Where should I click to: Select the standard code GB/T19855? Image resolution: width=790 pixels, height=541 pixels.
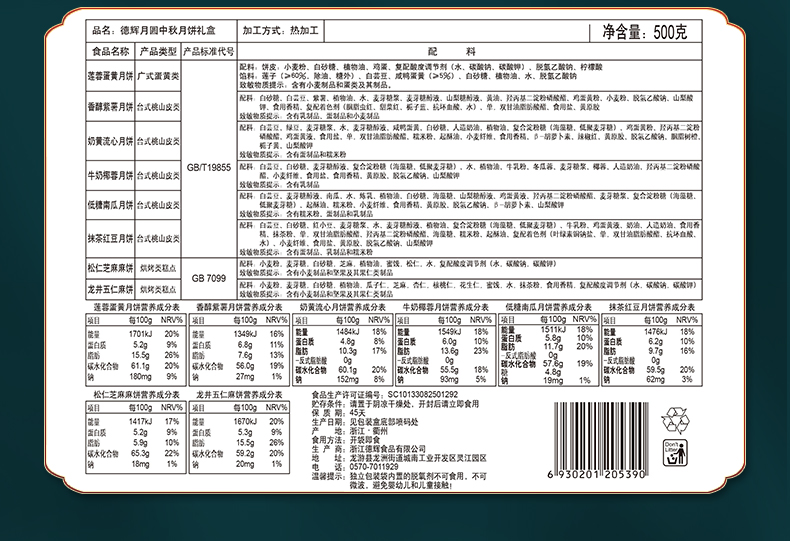[x=209, y=167]
